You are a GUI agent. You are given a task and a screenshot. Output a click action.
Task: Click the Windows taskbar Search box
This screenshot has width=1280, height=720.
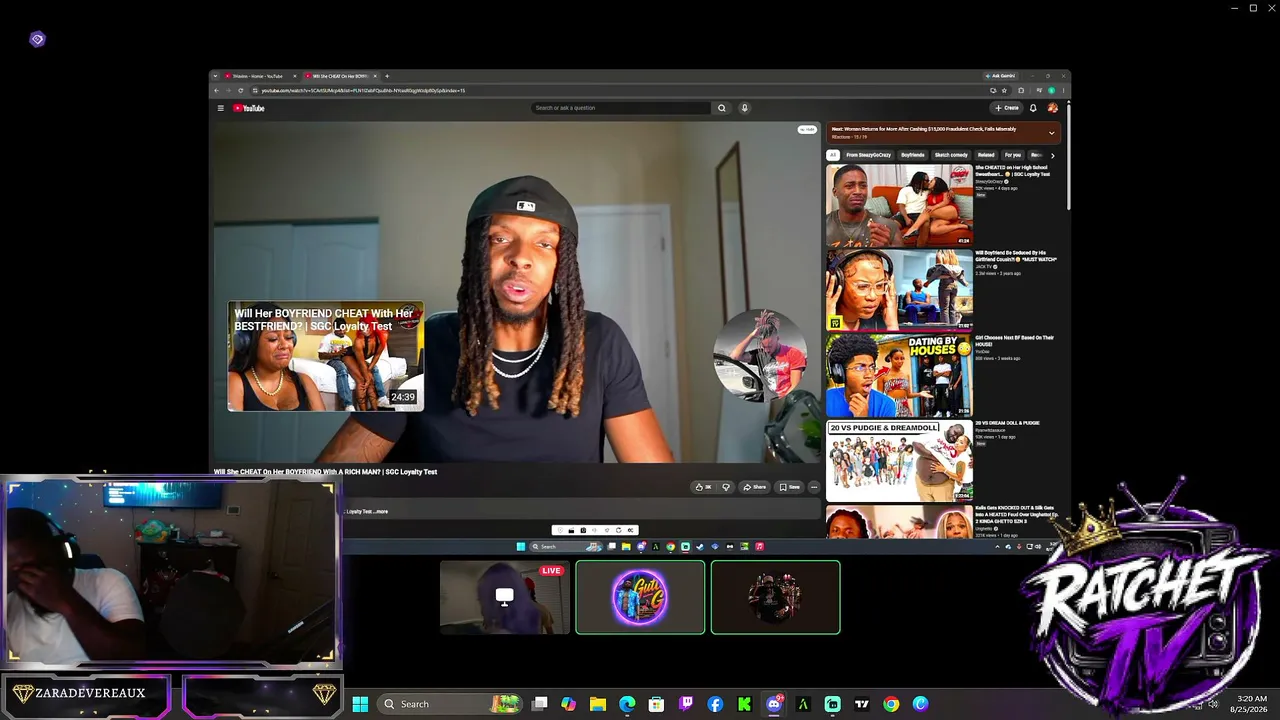pyautogui.click(x=448, y=704)
